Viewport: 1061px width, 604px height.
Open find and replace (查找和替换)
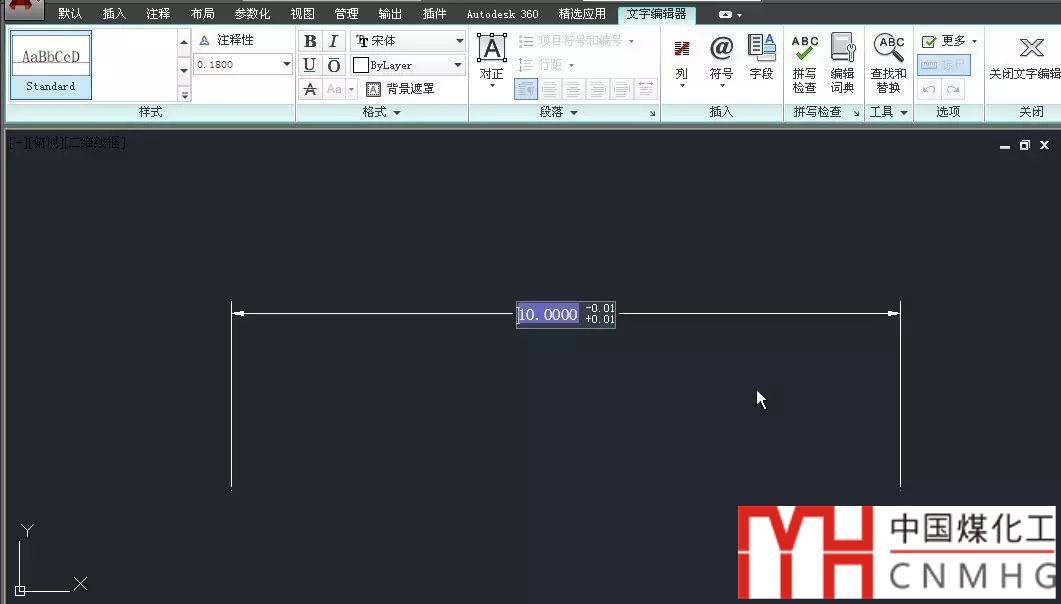(x=888, y=62)
